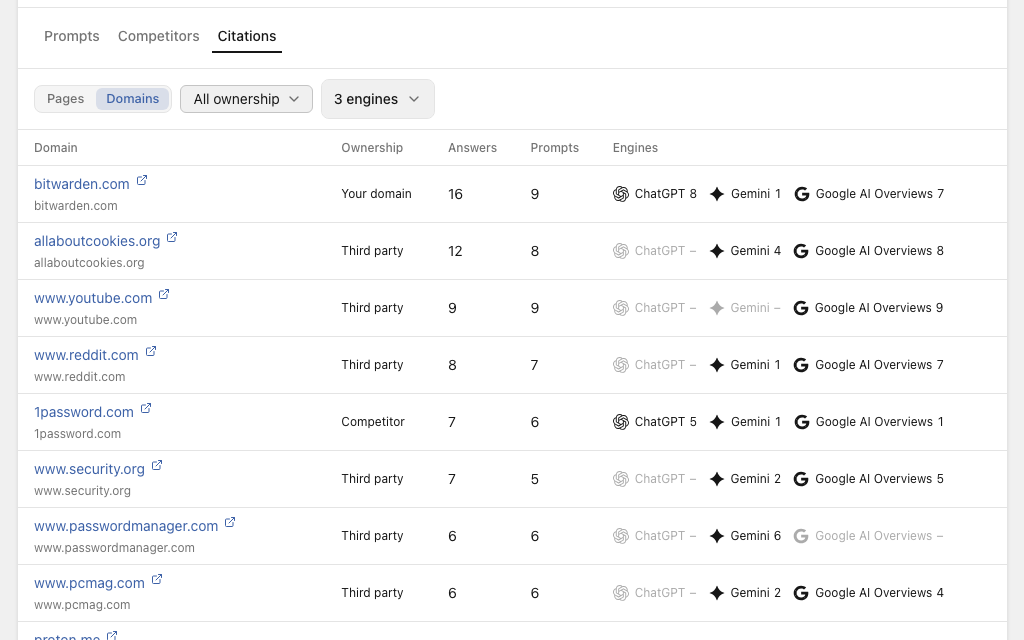Open external link icon beside www.security.org

(x=157, y=466)
